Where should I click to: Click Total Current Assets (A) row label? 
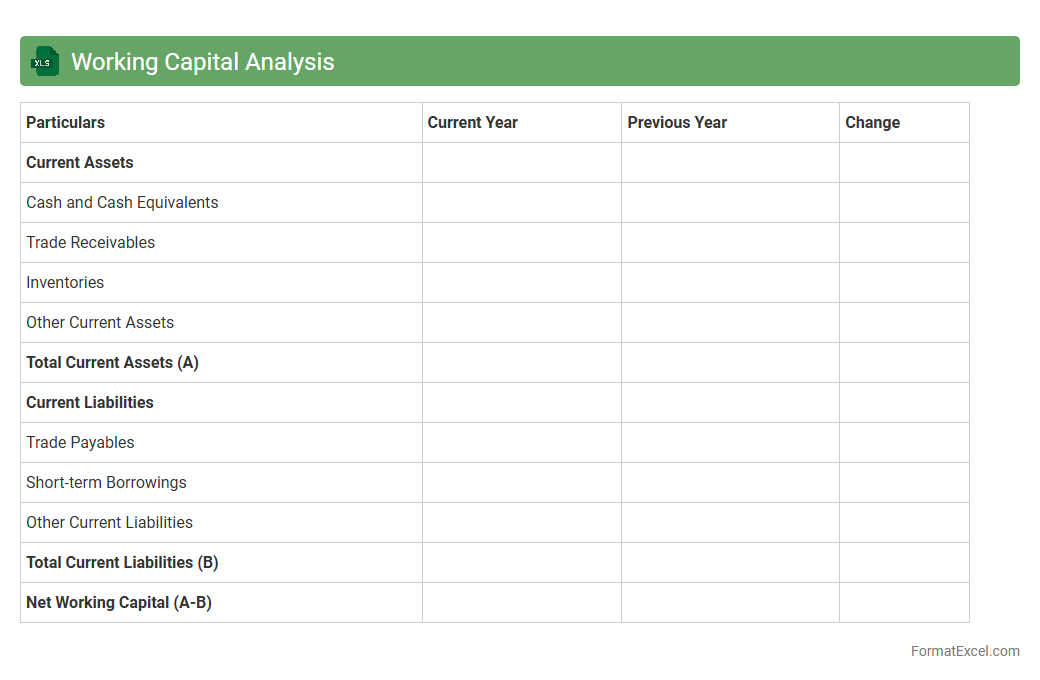coord(112,363)
